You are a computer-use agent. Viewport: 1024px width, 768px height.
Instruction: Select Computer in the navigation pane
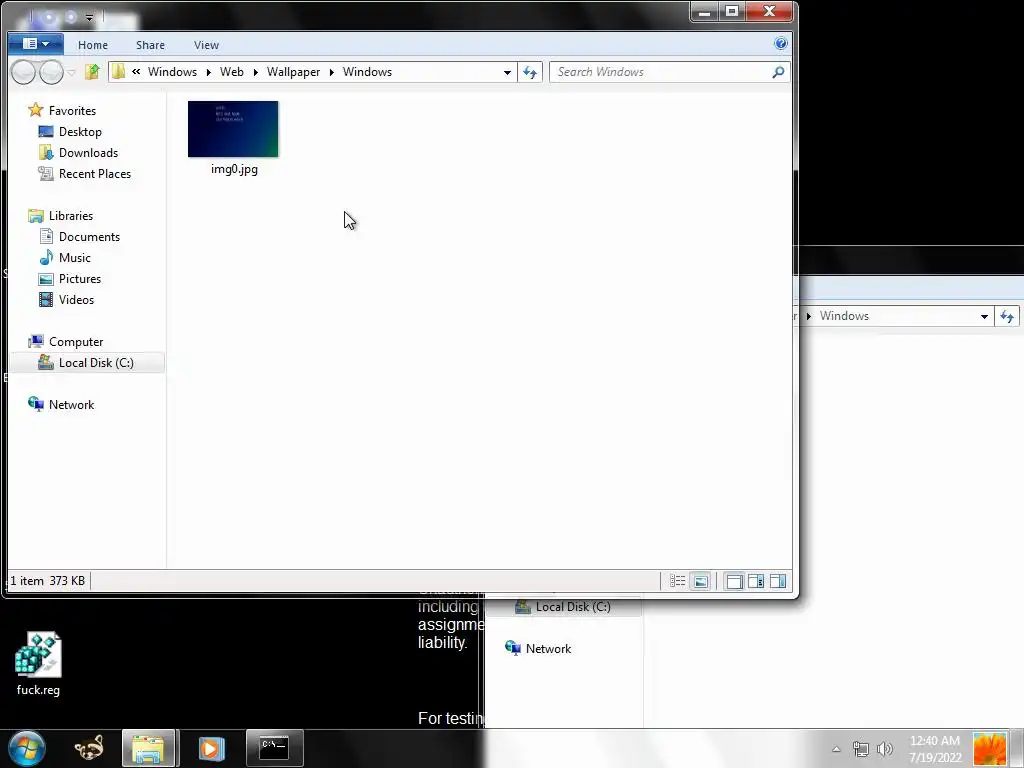pos(76,342)
